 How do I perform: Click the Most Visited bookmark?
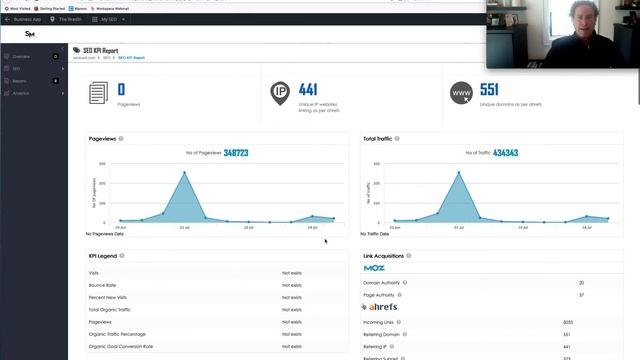pos(18,9)
